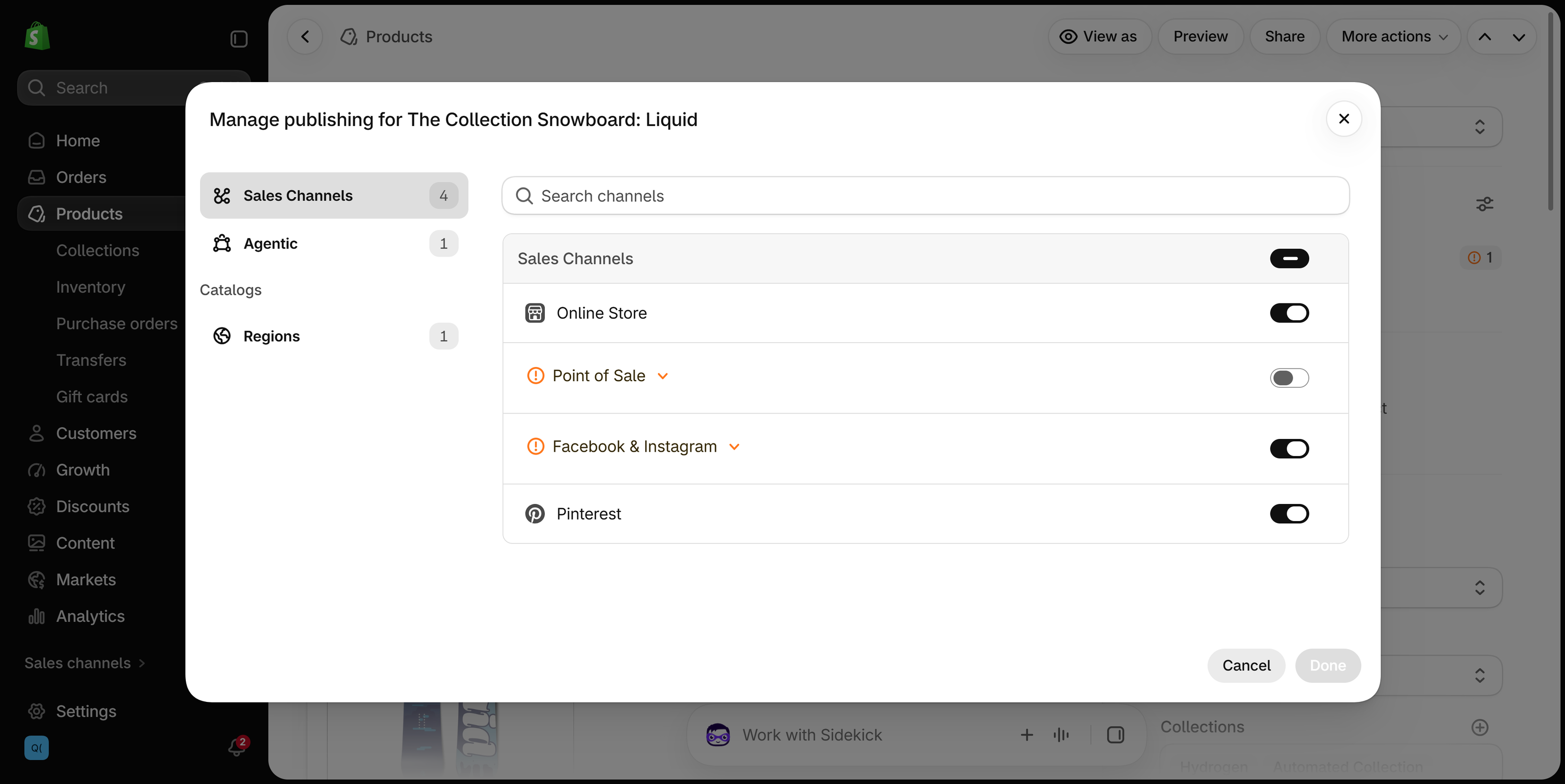This screenshot has height=784, width=1565.
Task: Open the filter sliders icon on background page
Action: coord(1484,204)
